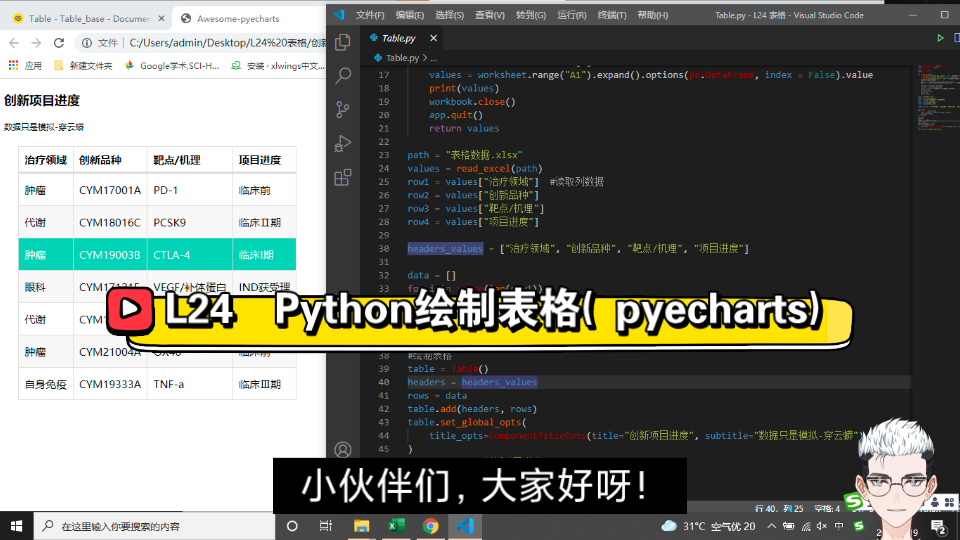Open Task View on the taskbar
960x540 pixels.
coord(326,526)
